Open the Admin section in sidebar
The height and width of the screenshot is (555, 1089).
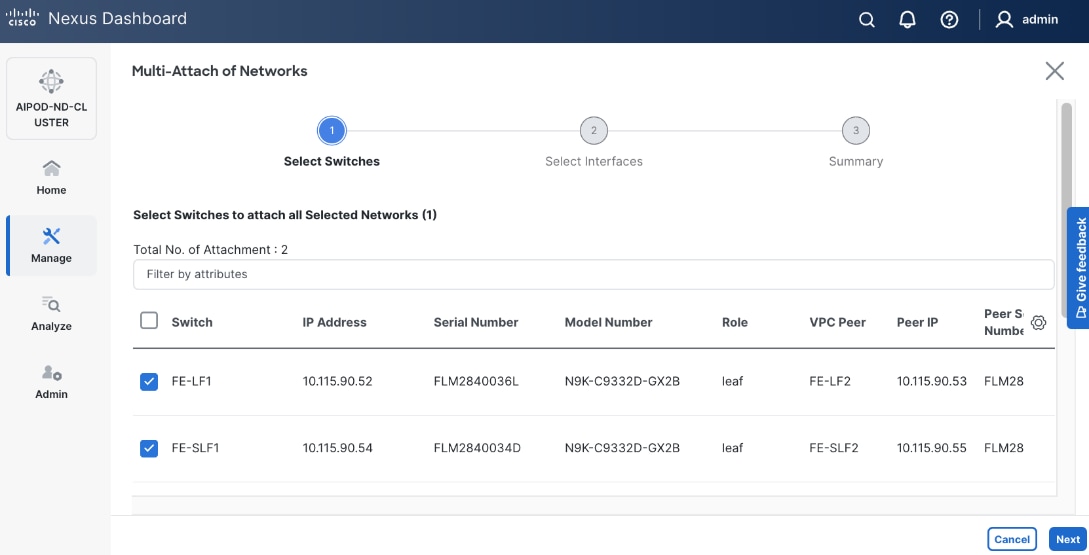point(51,381)
